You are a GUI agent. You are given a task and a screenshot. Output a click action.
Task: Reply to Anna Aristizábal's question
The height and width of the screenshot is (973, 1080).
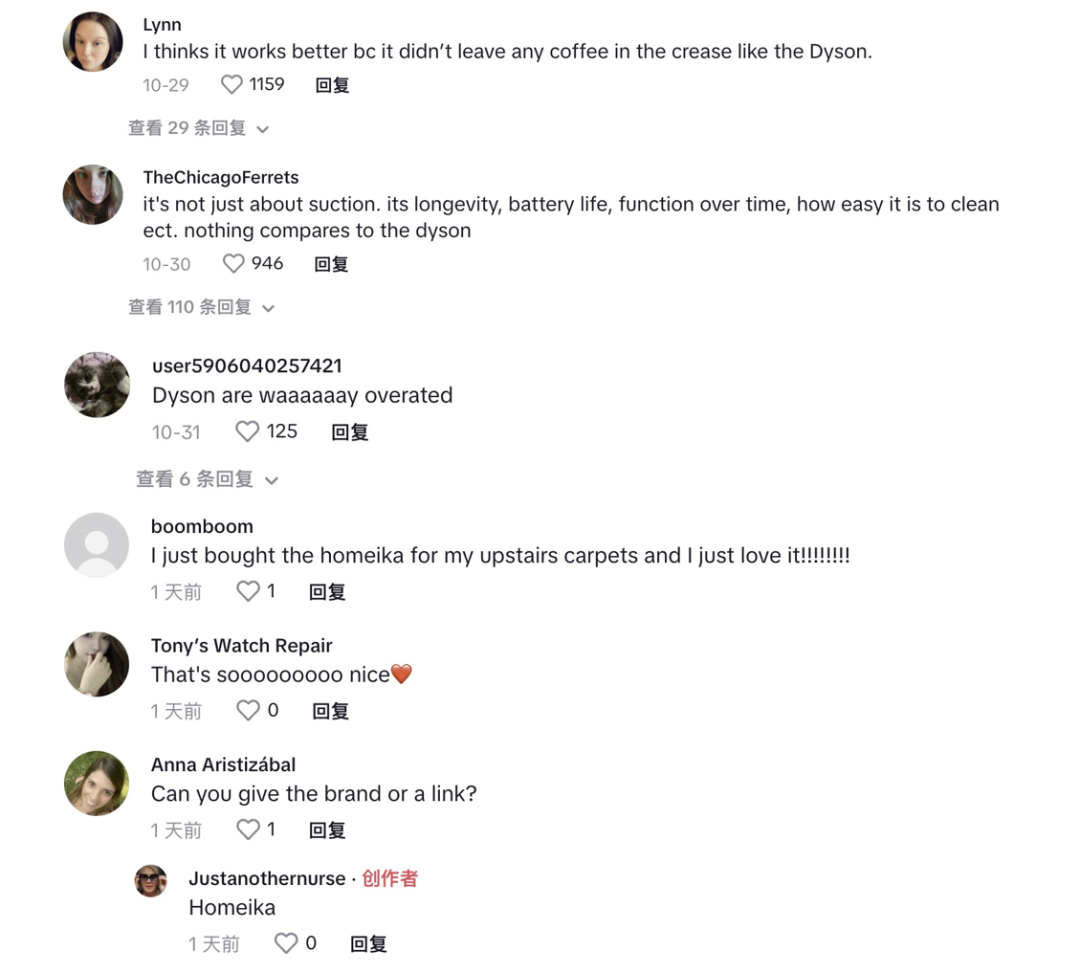tap(327, 830)
